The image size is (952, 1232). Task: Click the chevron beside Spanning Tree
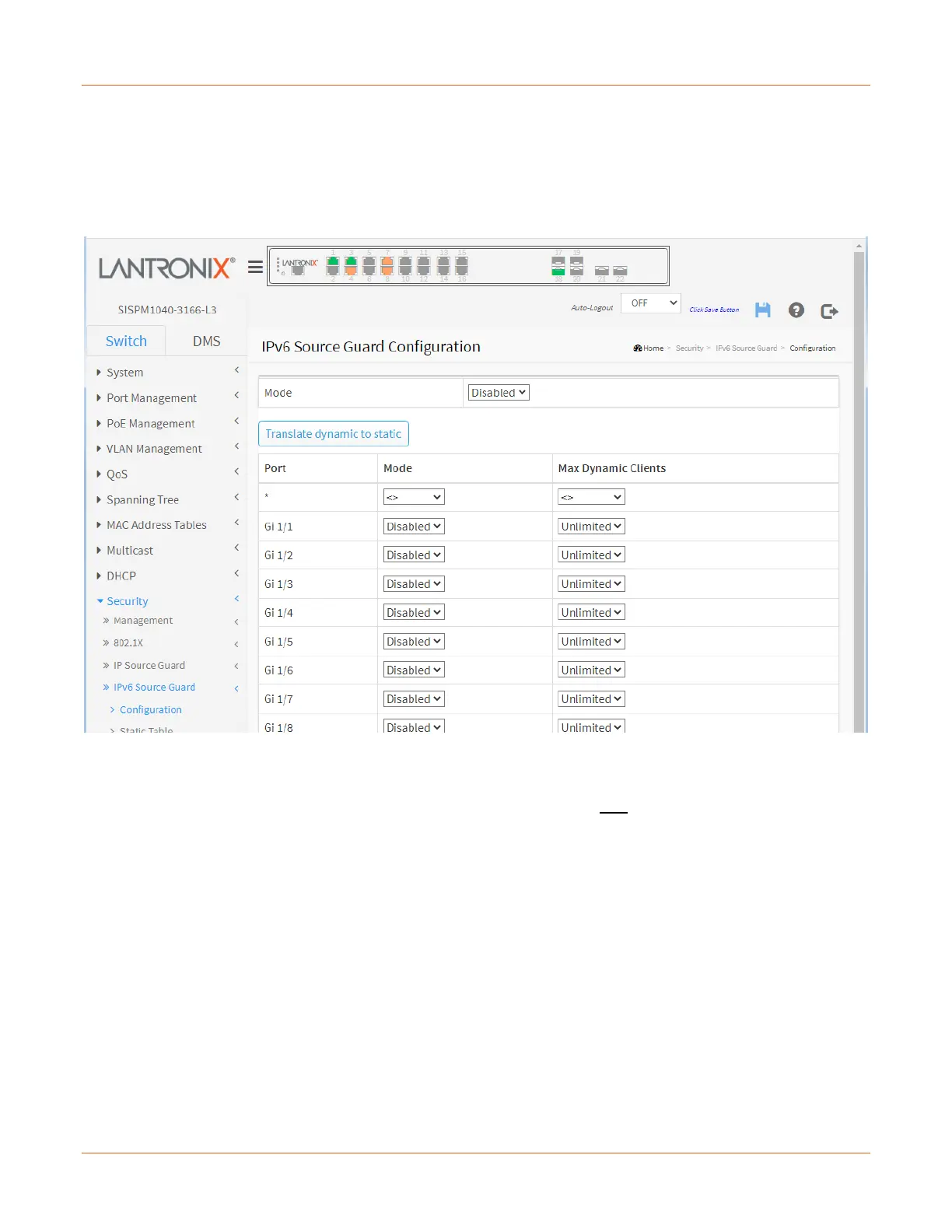click(x=236, y=498)
